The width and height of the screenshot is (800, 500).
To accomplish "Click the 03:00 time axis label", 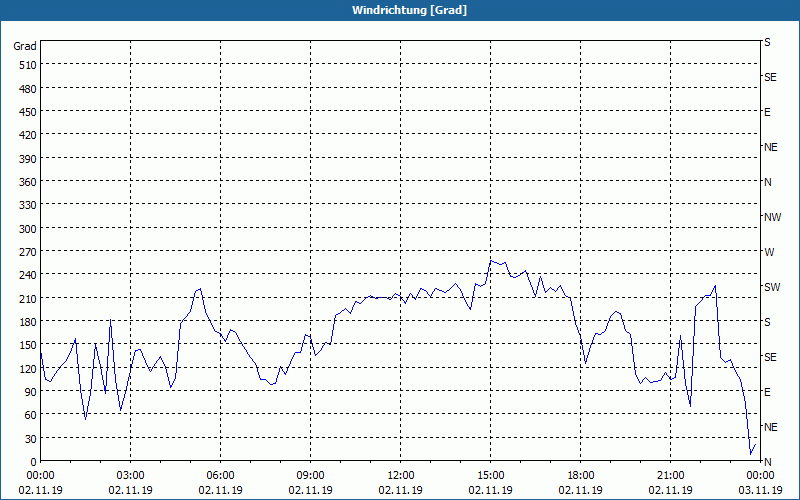I will click(x=130, y=476).
